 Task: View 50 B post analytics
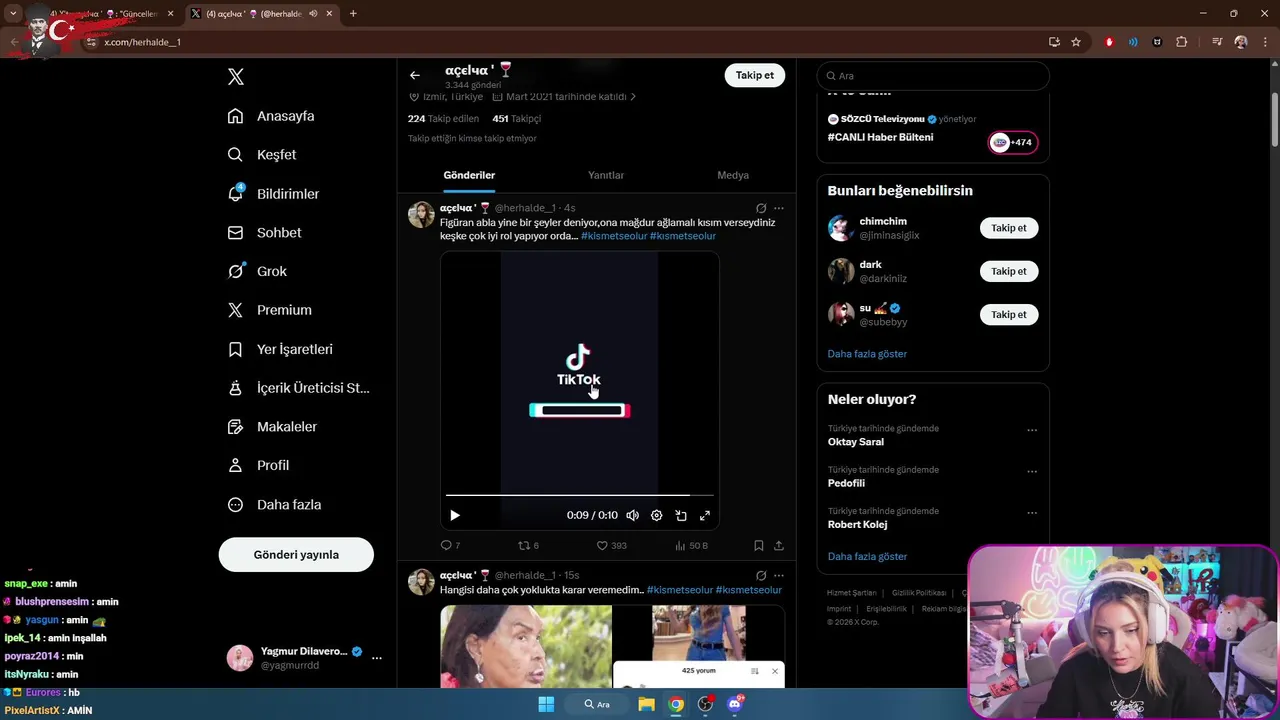point(691,545)
